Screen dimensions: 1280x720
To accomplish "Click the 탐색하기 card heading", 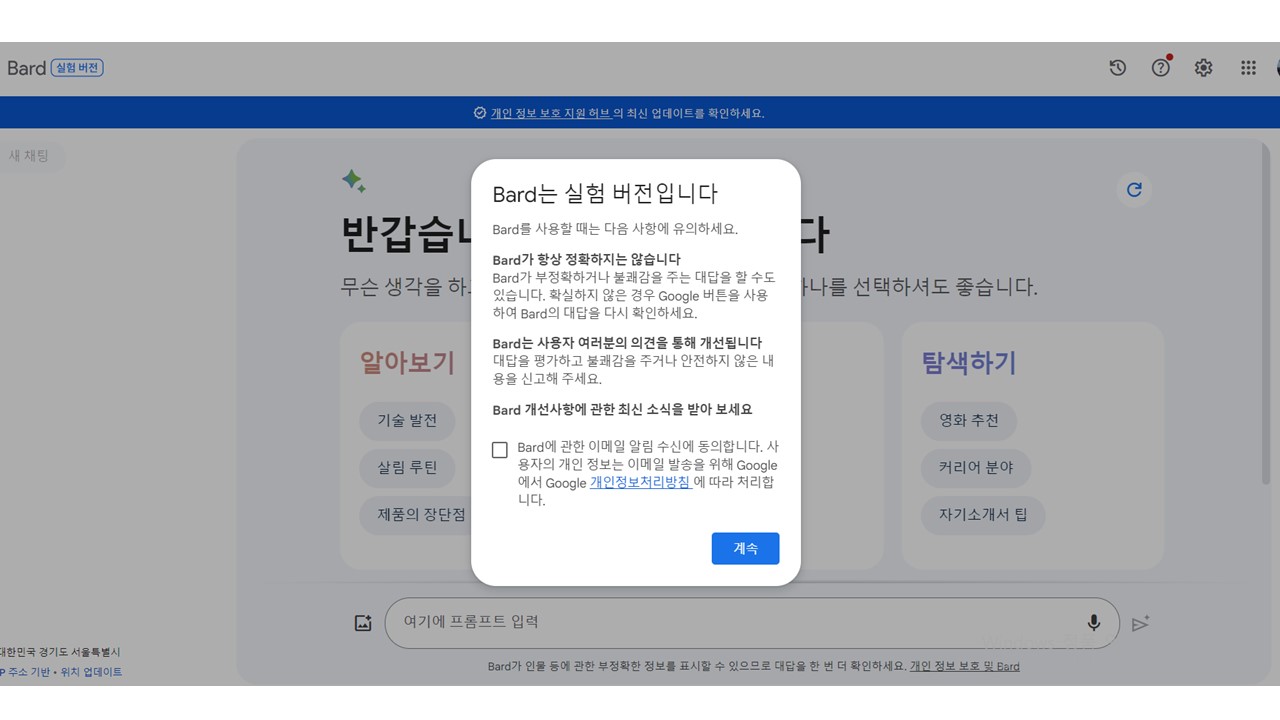I will click(x=969, y=362).
